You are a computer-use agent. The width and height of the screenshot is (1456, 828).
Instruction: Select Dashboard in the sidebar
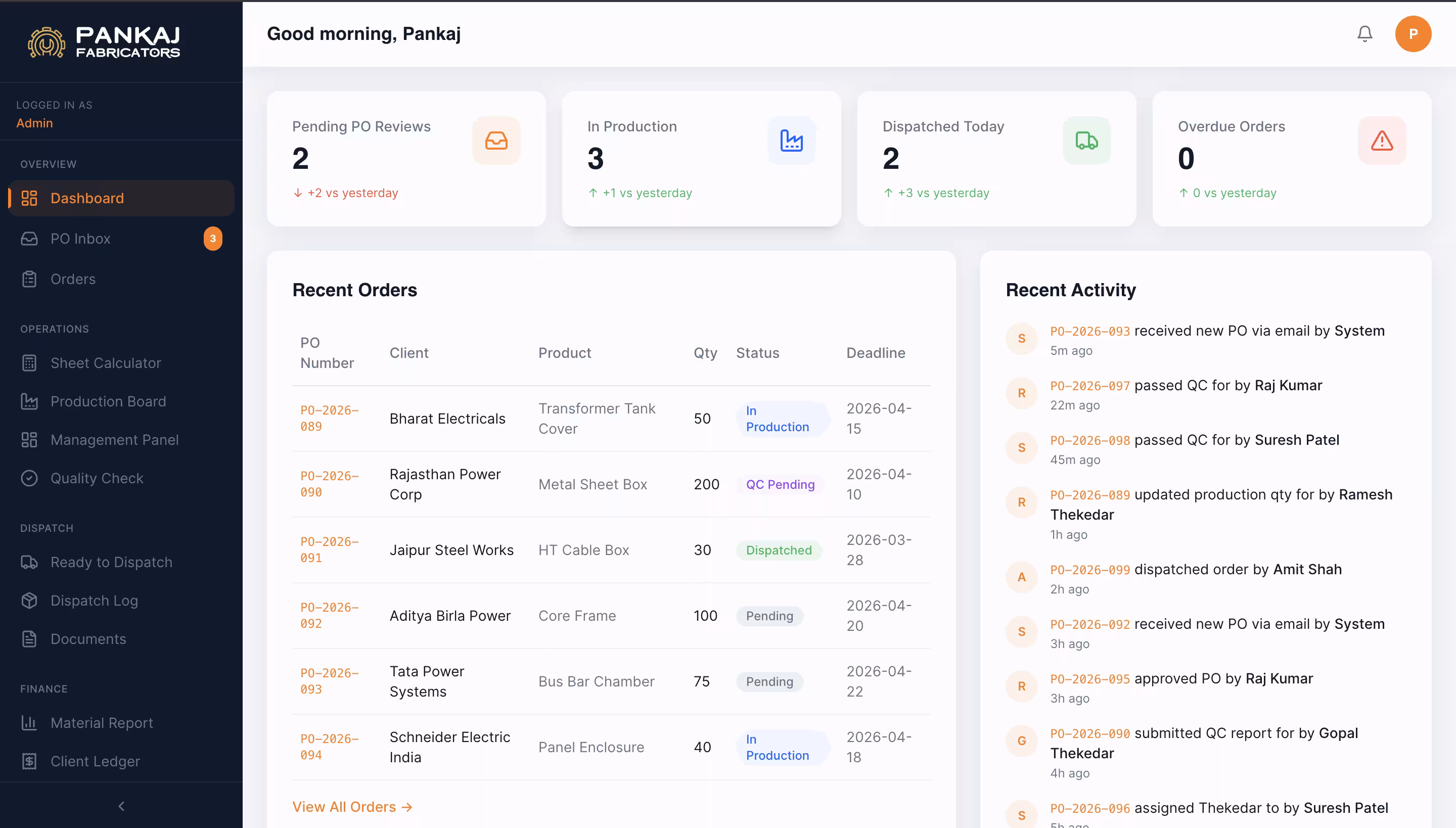[x=87, y=198]
